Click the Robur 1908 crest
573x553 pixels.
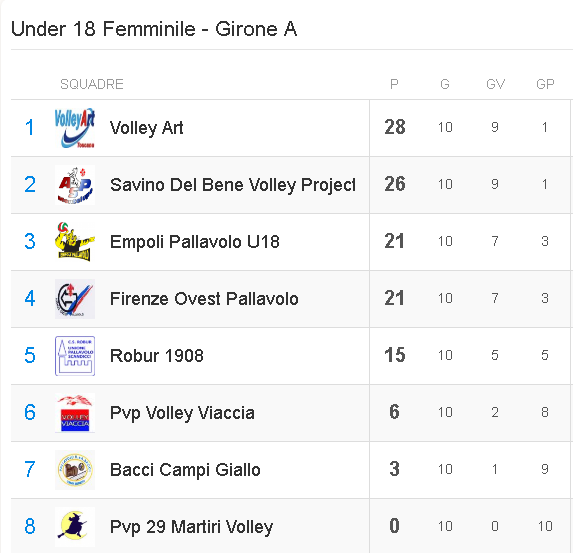coord(75,356)
